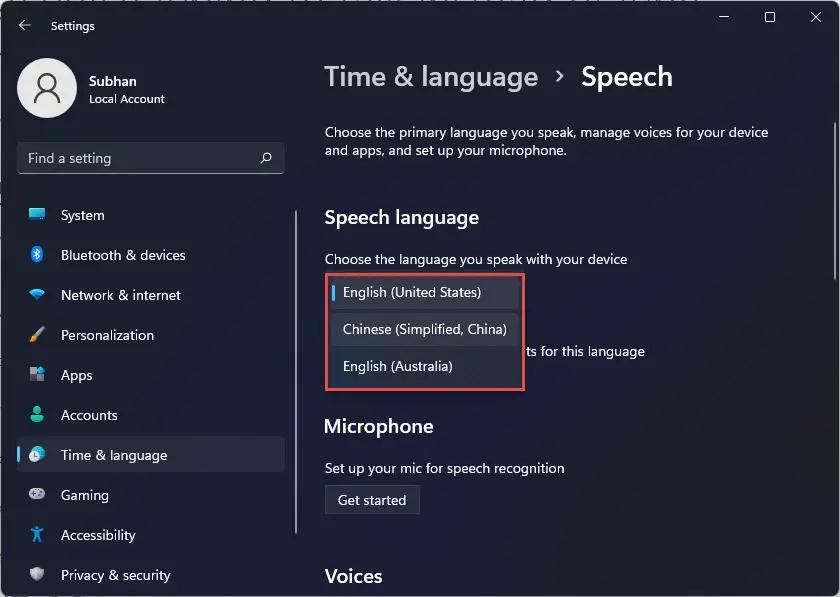Pick English (Australia) from the list
This screenshot has width=840, height=597.
424,366
